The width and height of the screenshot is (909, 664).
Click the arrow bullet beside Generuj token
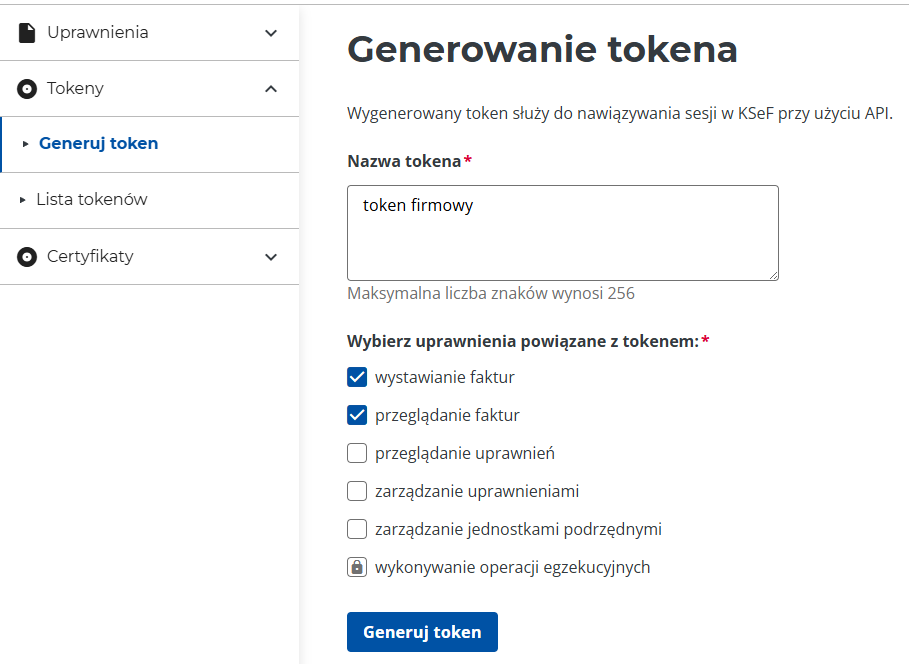(25, 144)
